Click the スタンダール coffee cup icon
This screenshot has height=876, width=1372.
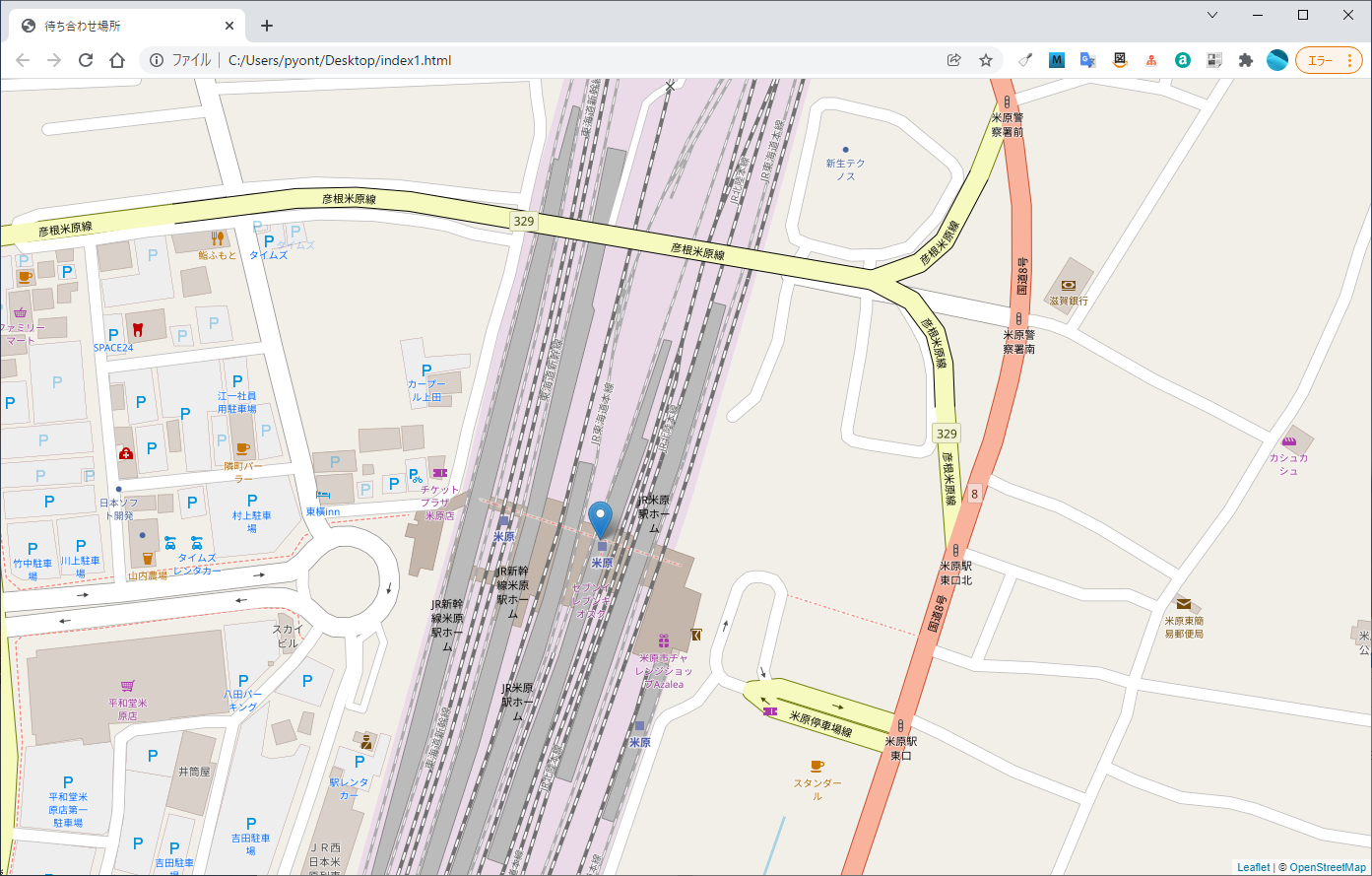coord(817,766)
